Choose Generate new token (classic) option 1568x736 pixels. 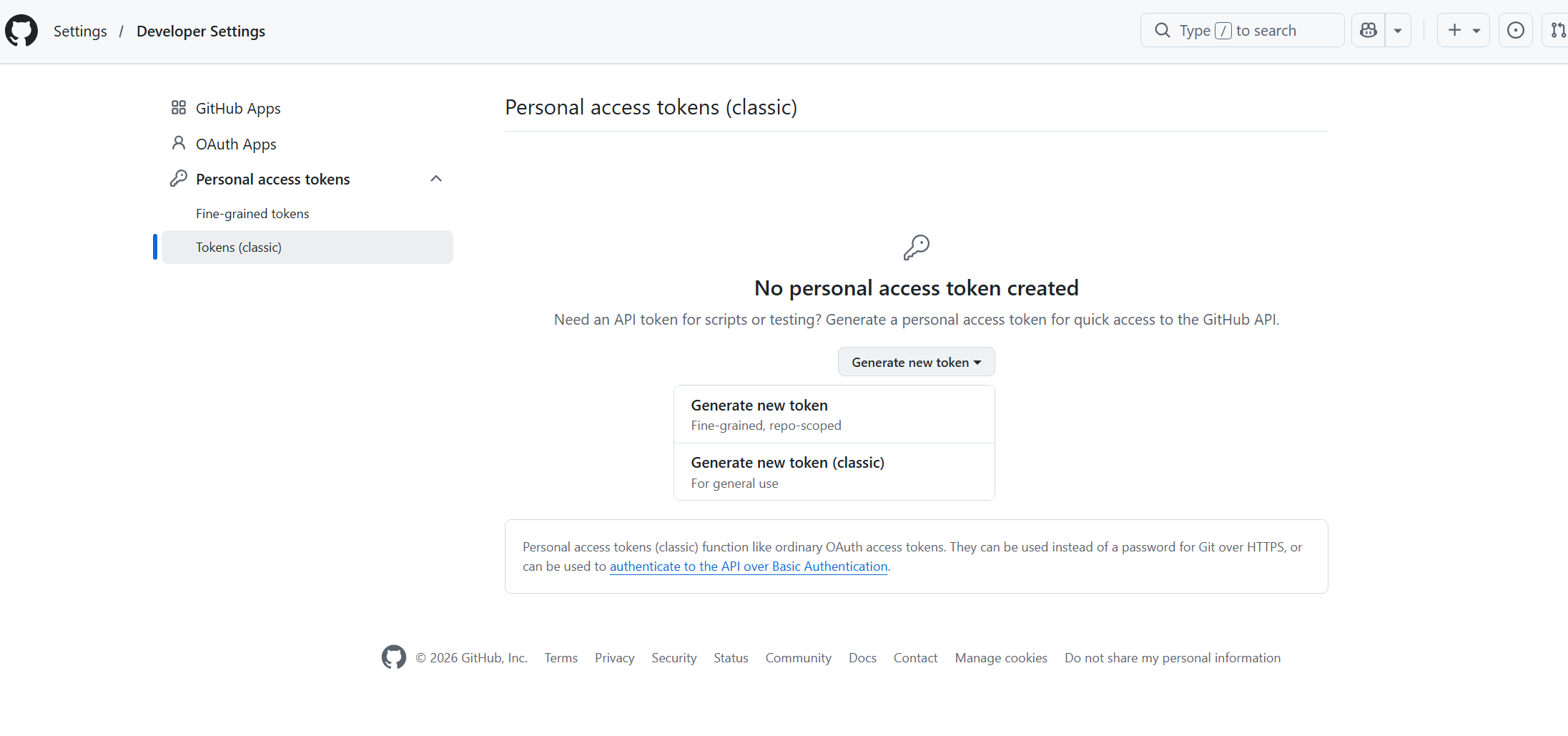click(834, 472)
